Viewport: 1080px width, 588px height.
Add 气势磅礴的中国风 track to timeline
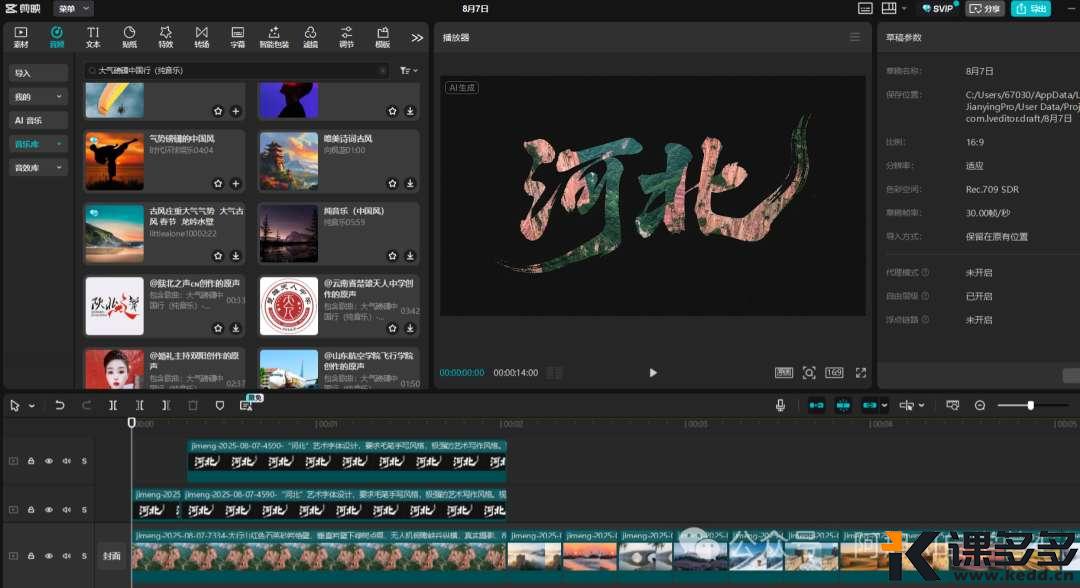click(x=236, y=183)
